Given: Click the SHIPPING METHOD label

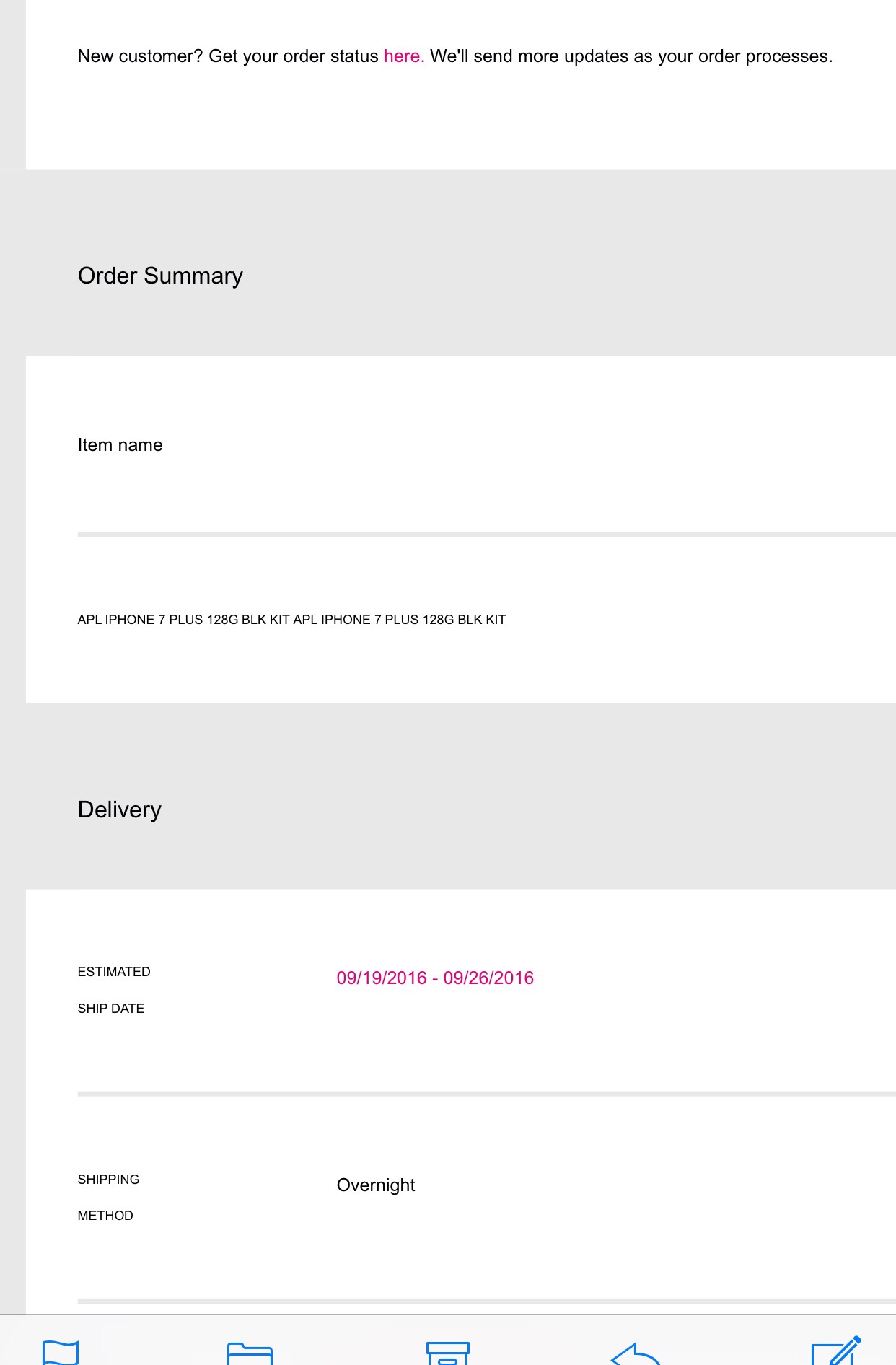Looking at the screenshot, I should point(108,1198).
